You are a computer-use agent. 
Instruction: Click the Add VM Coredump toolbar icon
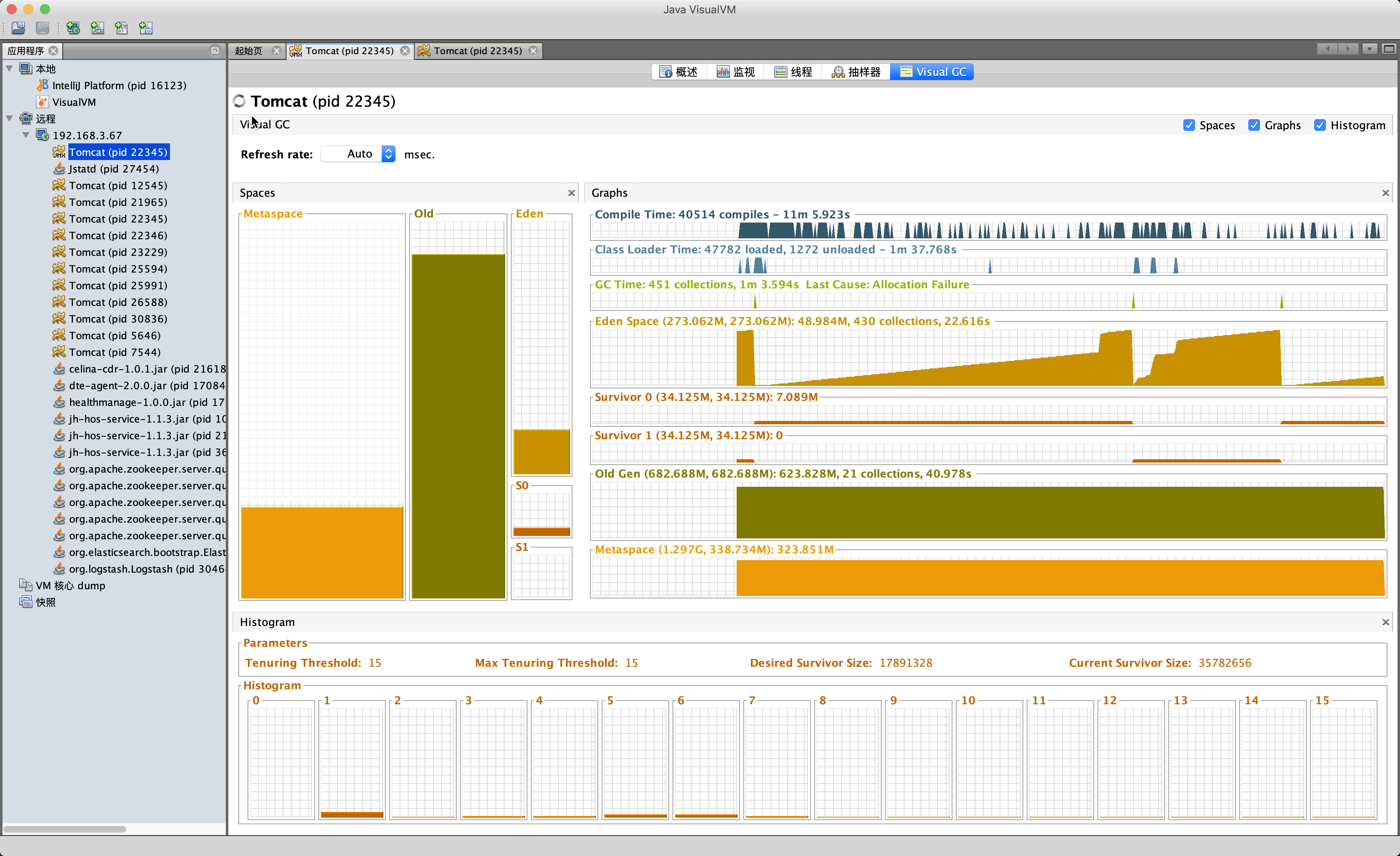click(x=121, y=27)
